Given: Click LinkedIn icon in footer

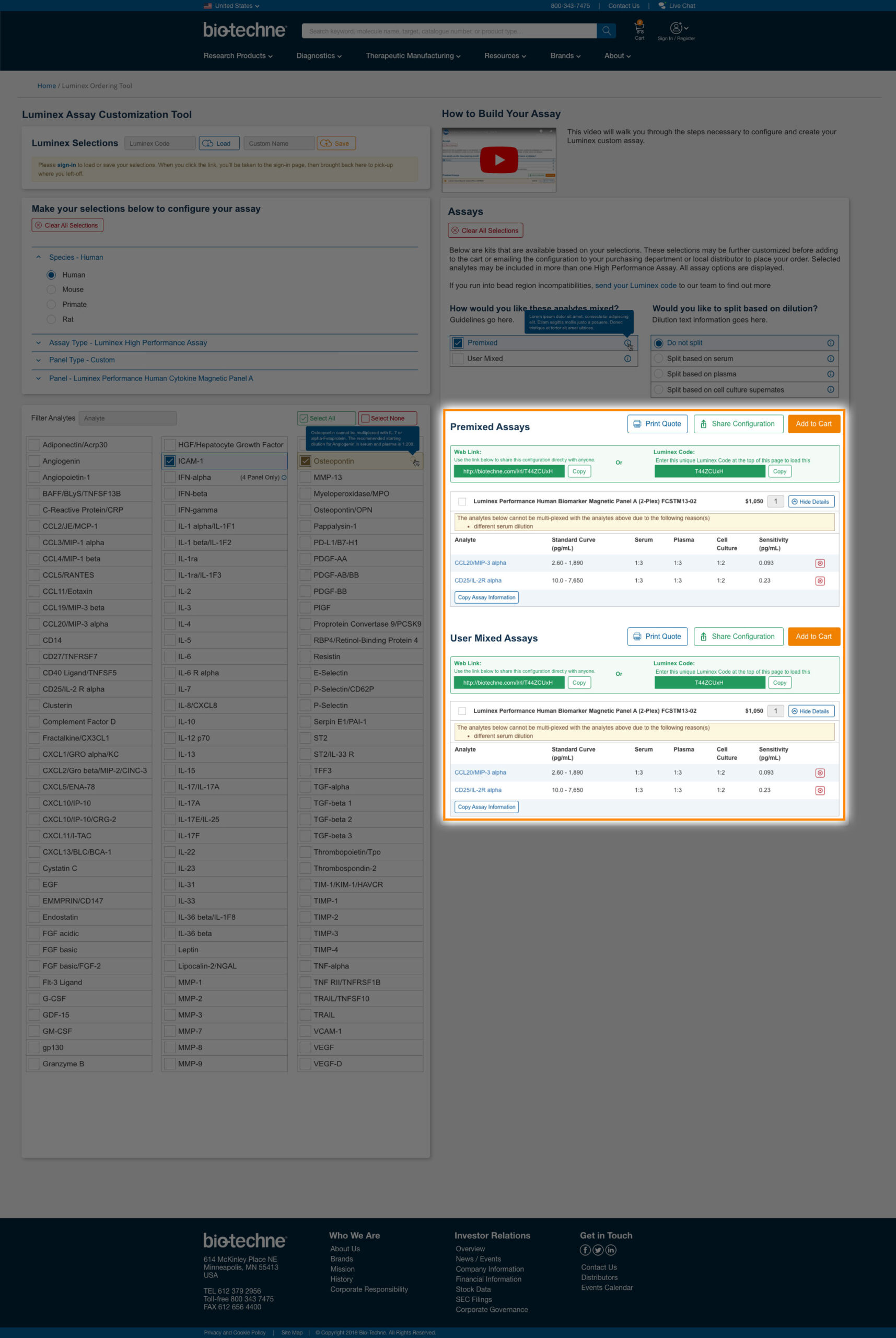Looking at the screenshot, I should click(x=611, y=1250).
